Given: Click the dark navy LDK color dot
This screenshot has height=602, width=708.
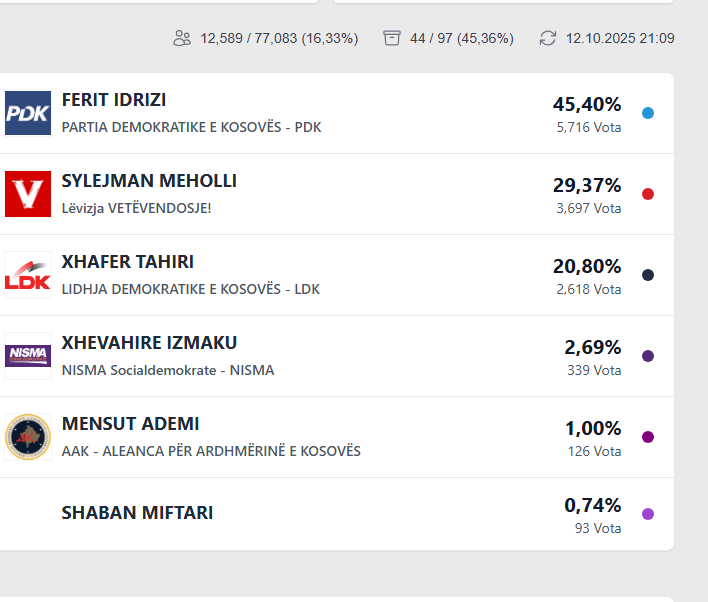Looking at the screenshot, I should pos(648,275).
